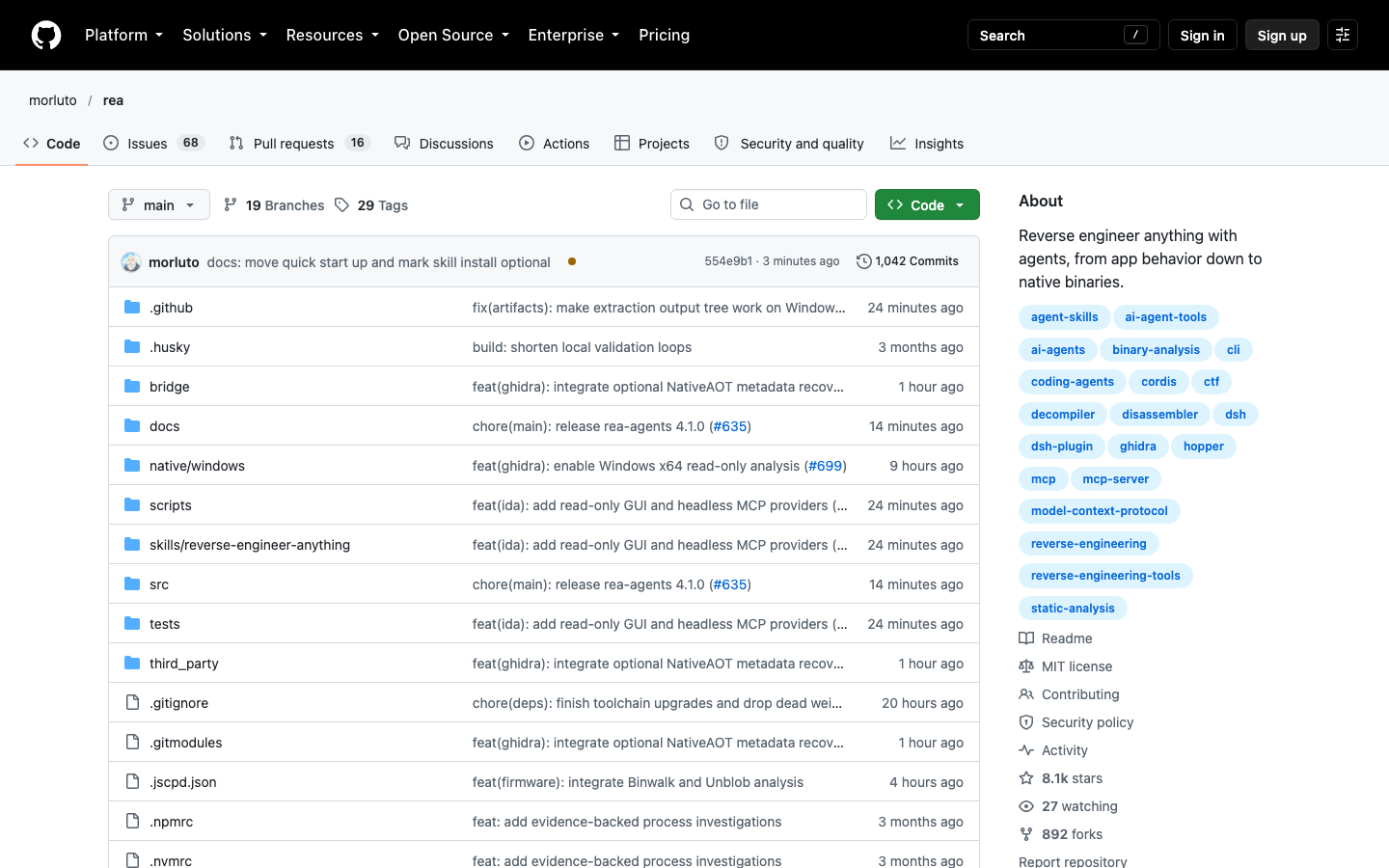Click the Go to file search field
The height and width of the screenshot is (868, 1389).
pyautogui.click(x=769, y=204)
